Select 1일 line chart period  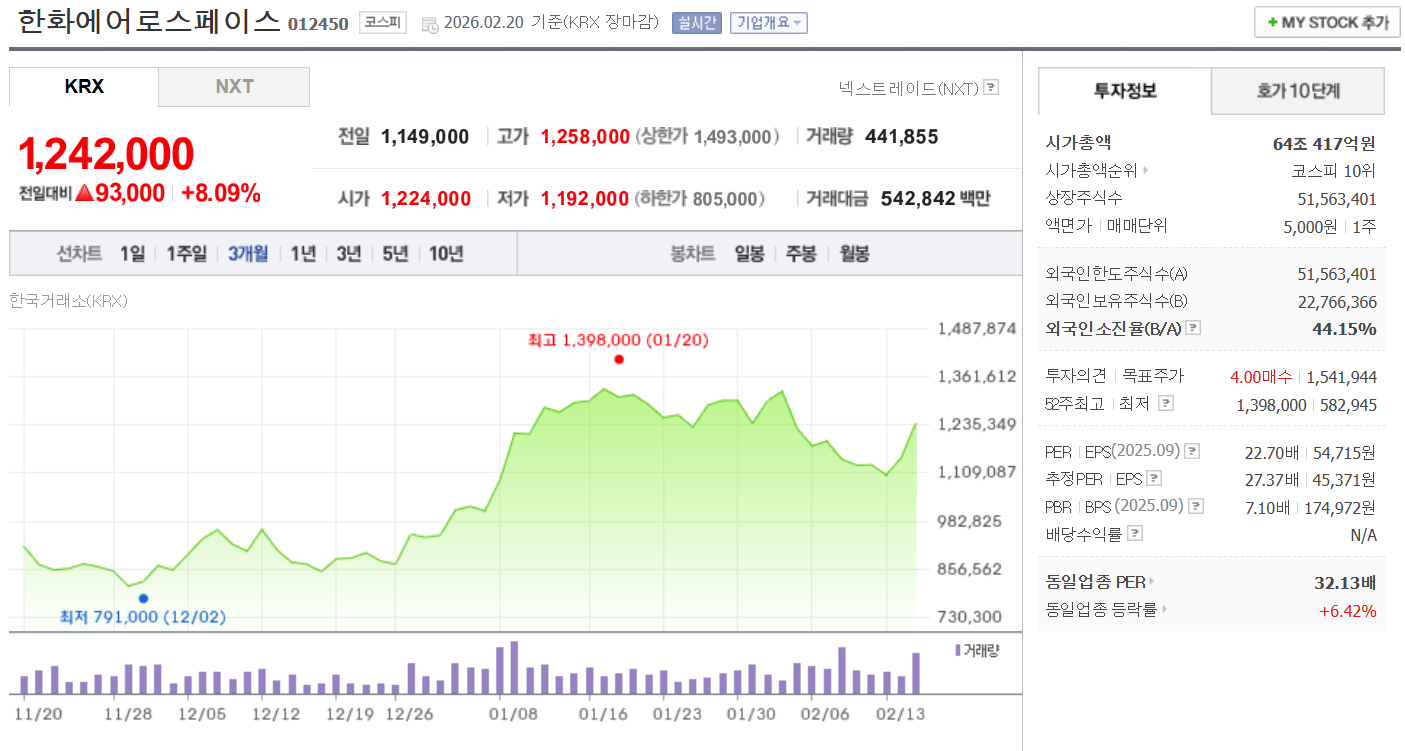(x=132, y=254)
